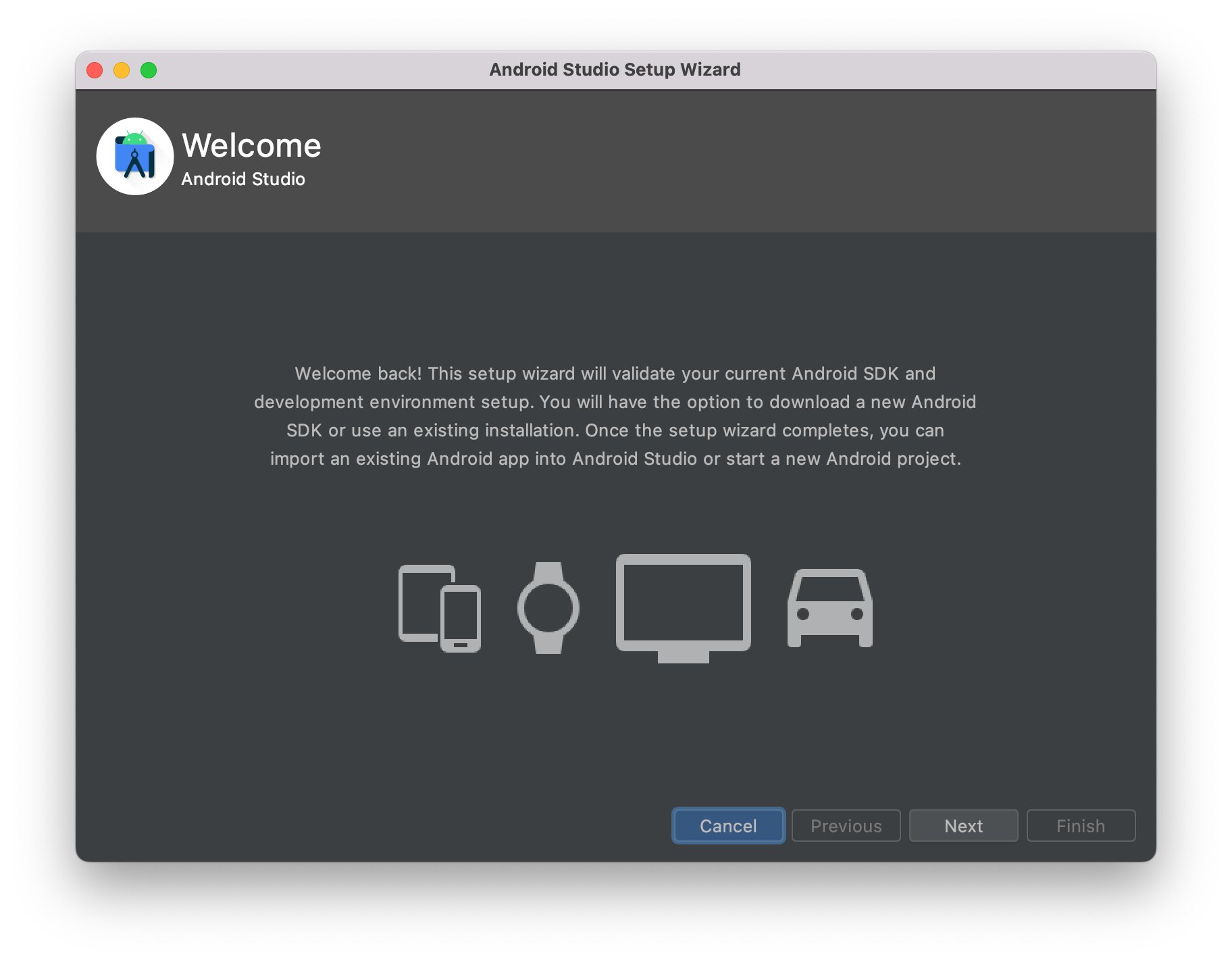Screen dimensions: 1232x962
Task: Click the Android Studio logo
Action: (135, 157)
